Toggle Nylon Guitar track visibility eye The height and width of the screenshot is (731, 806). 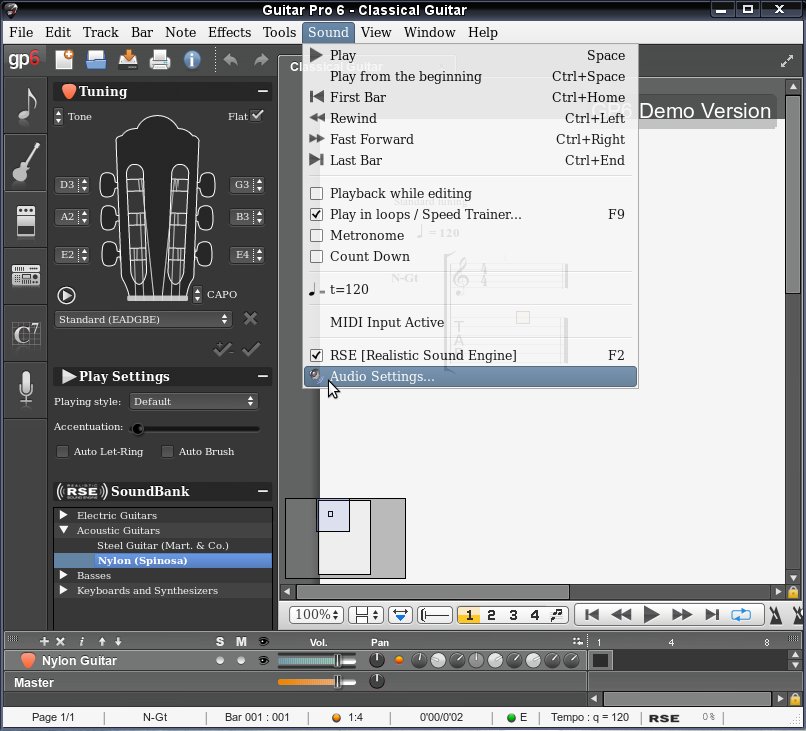(263, 660)
